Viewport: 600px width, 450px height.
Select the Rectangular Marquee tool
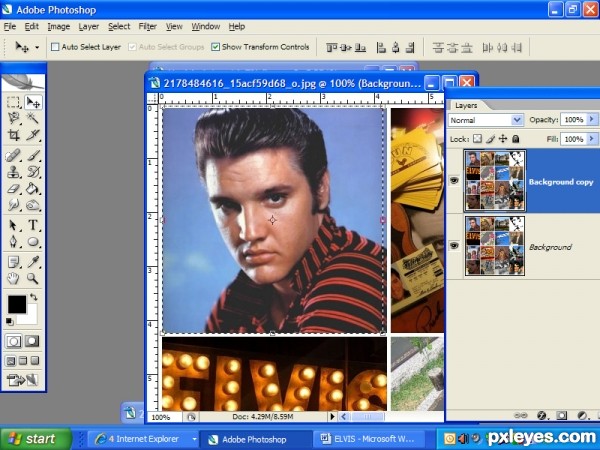point(13,102)
